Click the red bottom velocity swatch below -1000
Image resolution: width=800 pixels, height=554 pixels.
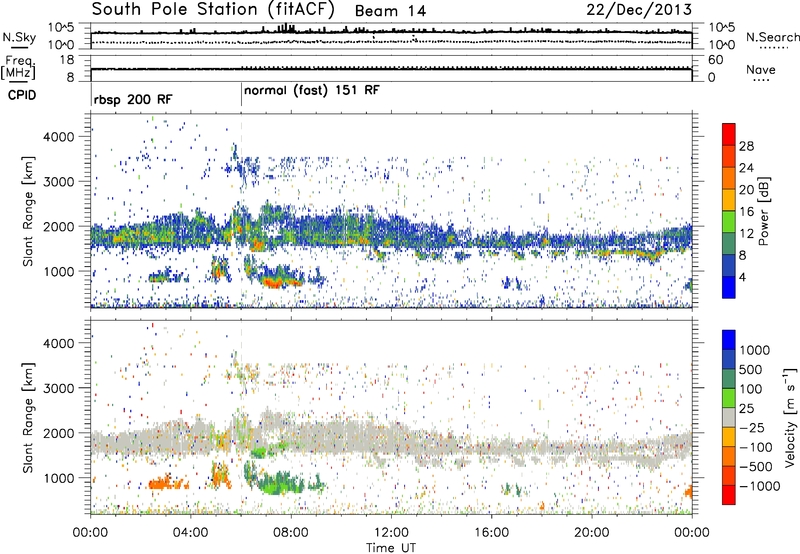click(x=729, y=495)
